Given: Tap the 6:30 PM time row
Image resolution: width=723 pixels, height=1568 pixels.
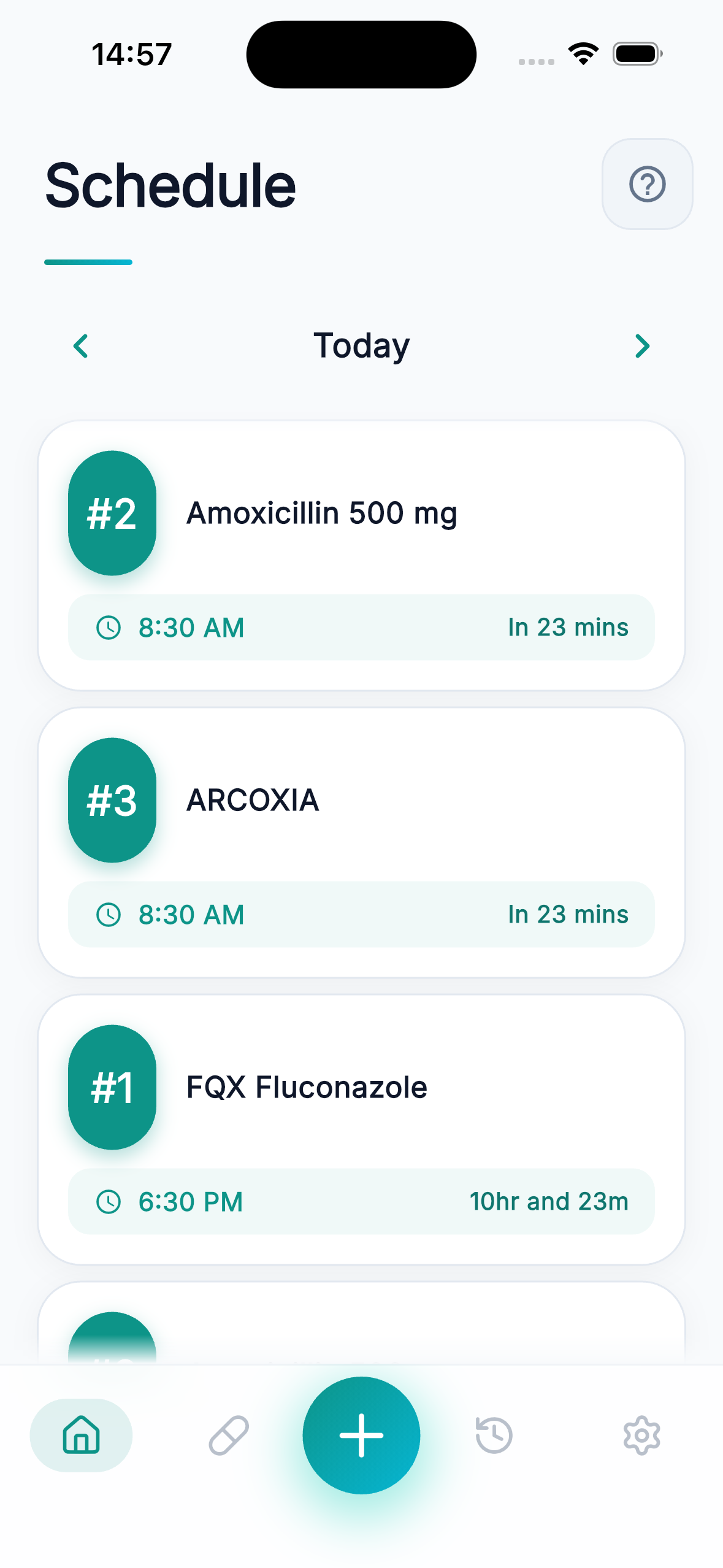Looking at the screenshot, I should (x=361, y=1201).
